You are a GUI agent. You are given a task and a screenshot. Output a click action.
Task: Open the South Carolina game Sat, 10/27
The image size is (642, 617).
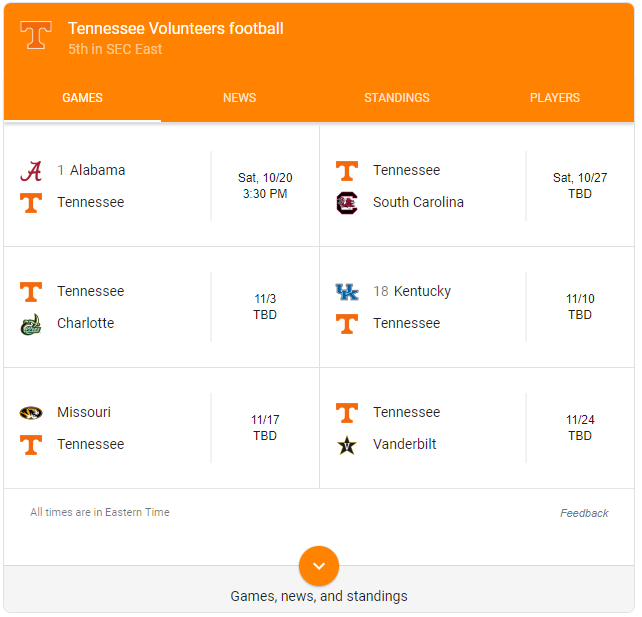[x=478, y=187]
